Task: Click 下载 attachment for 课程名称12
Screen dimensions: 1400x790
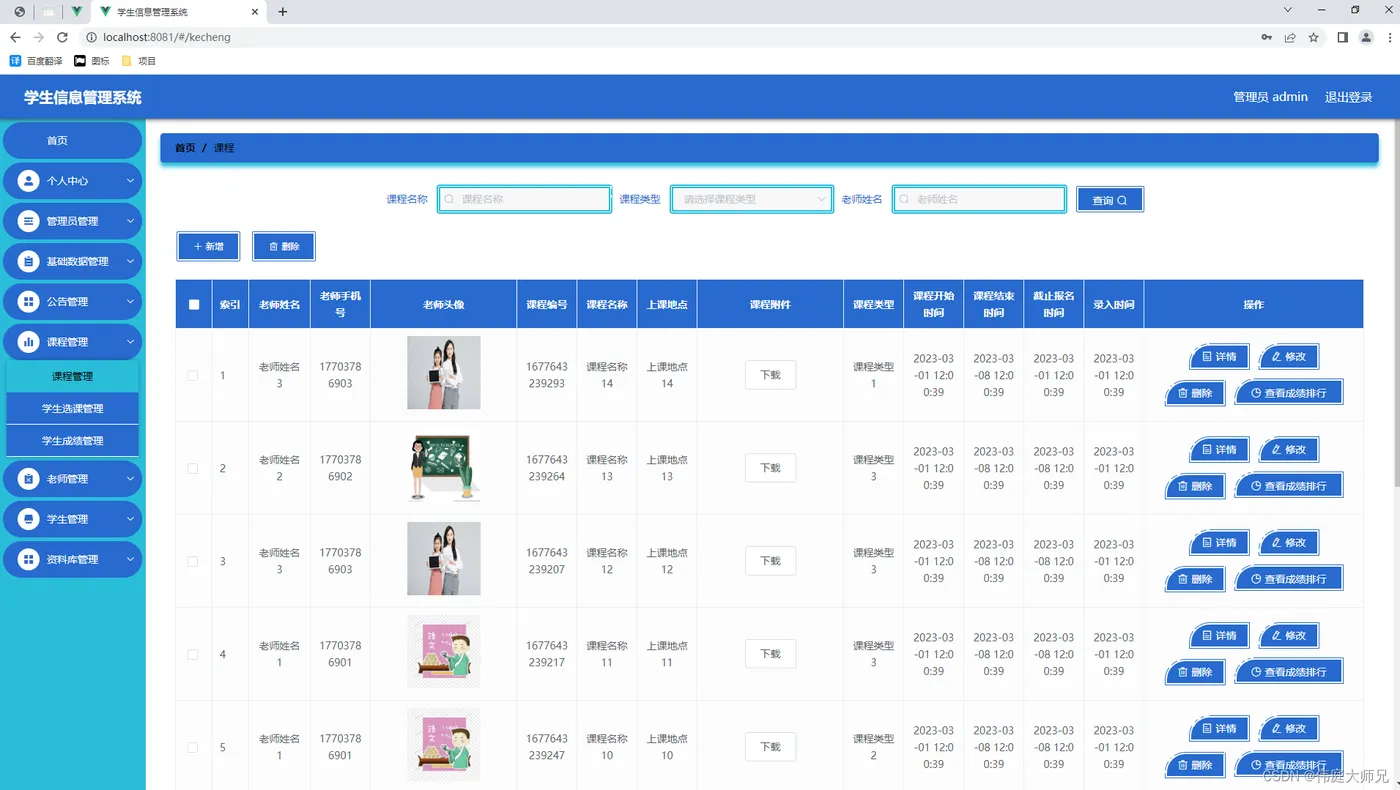Action: pos(770,561)
